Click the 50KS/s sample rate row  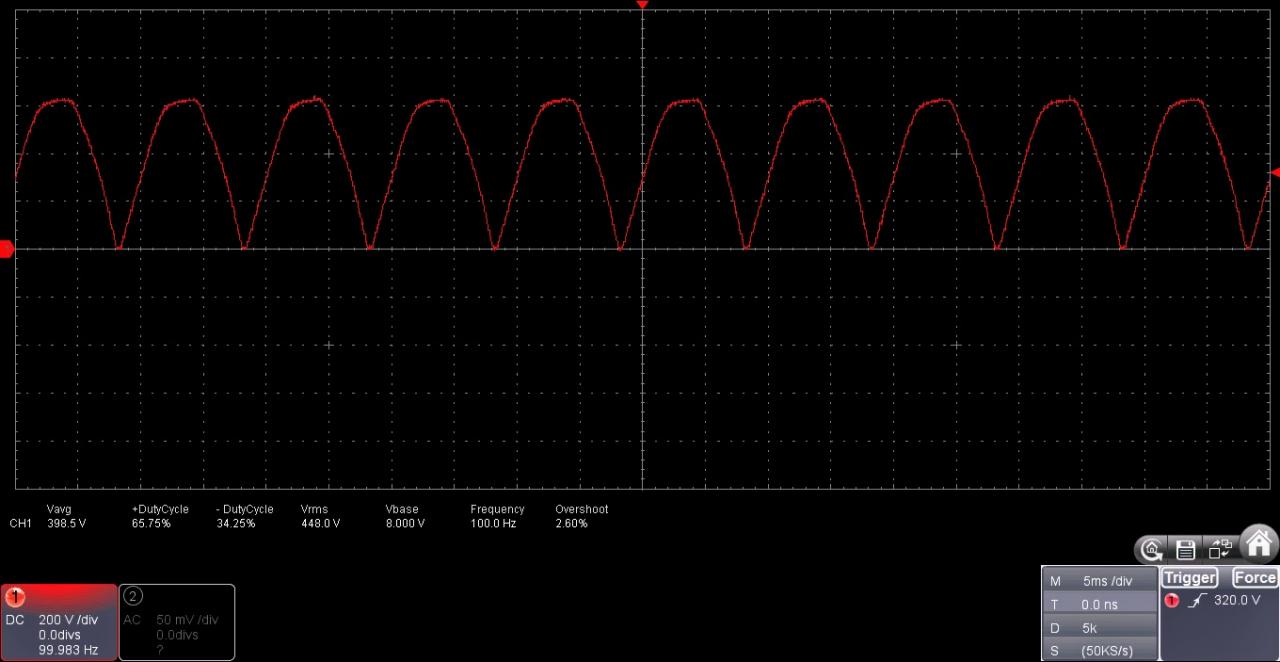[1099, 651]
